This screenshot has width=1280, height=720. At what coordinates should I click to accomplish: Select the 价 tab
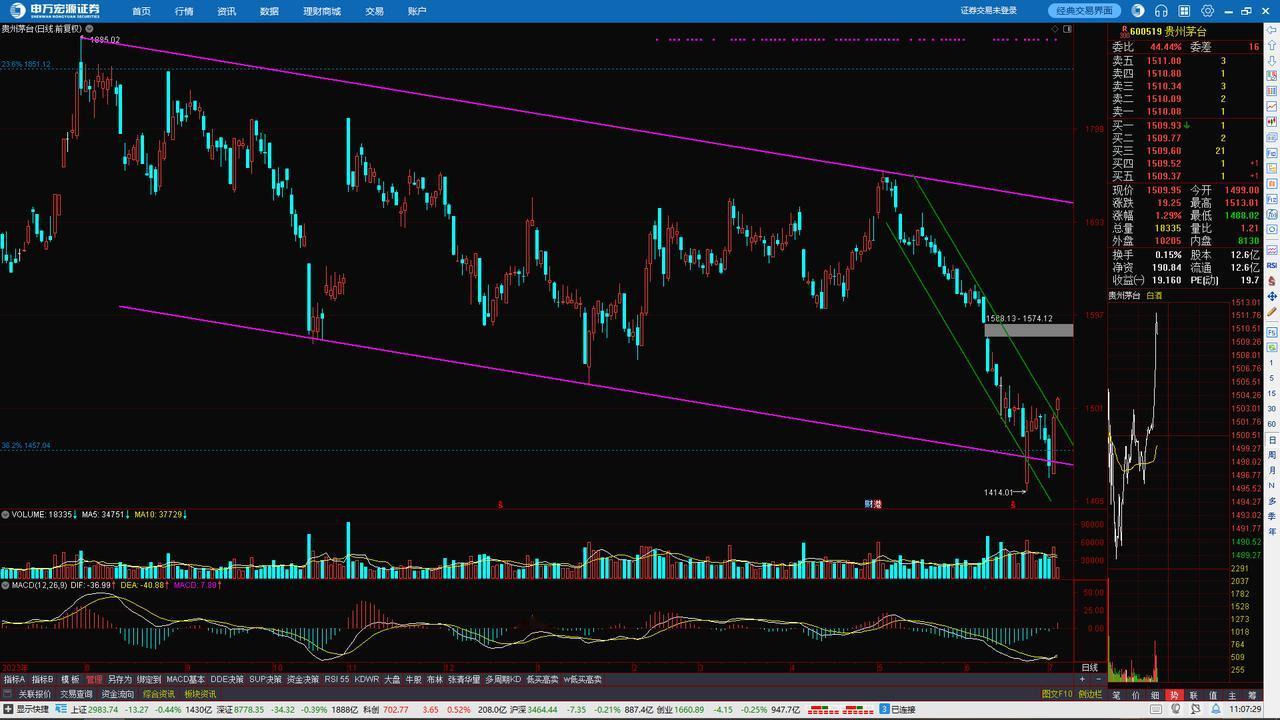(x=1135, y=695)
